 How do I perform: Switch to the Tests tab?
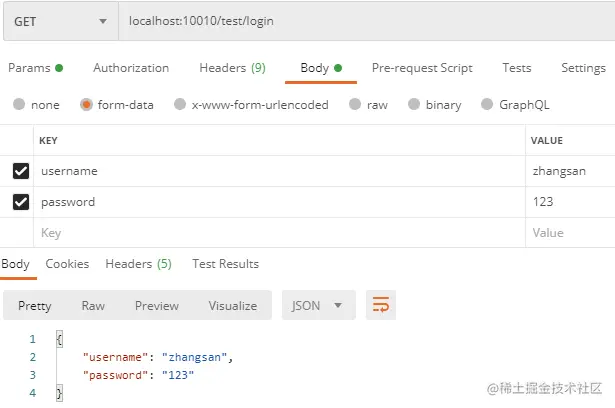517,68
